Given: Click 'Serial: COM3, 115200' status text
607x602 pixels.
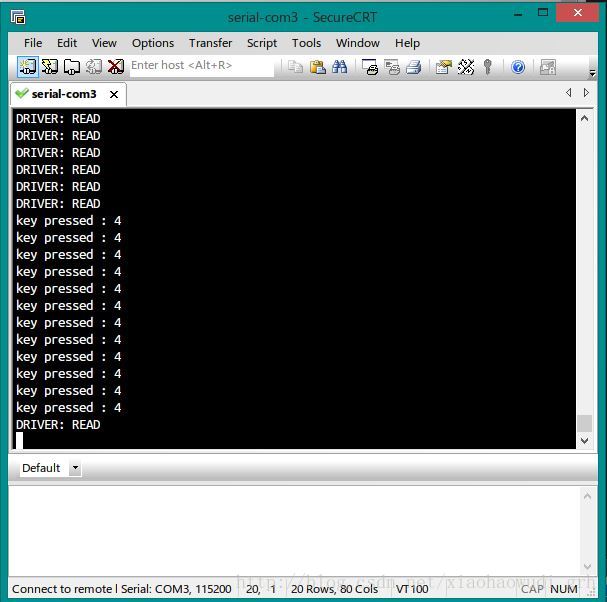Looking at the screenshot, I should 176,589.
